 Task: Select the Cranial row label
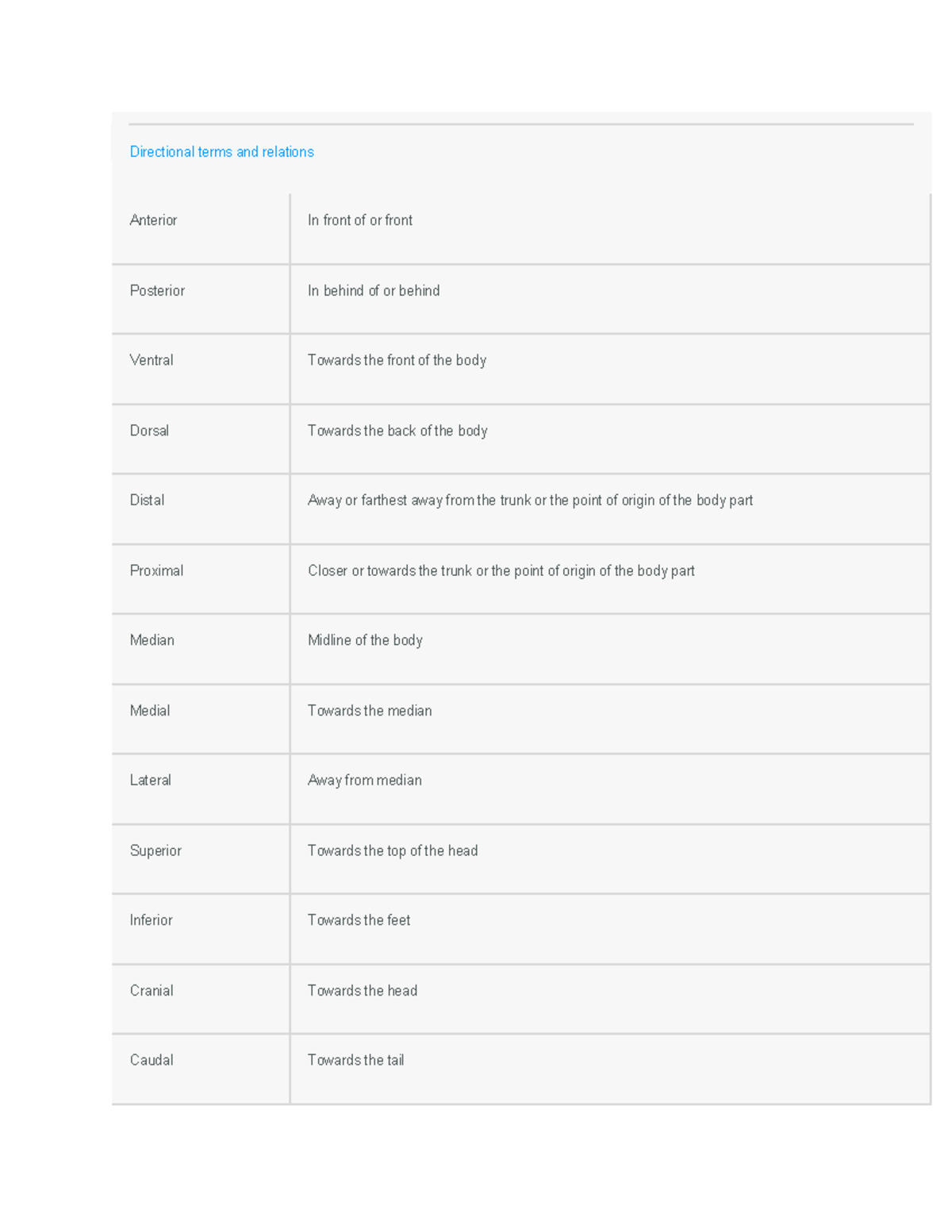click(152, 991)
